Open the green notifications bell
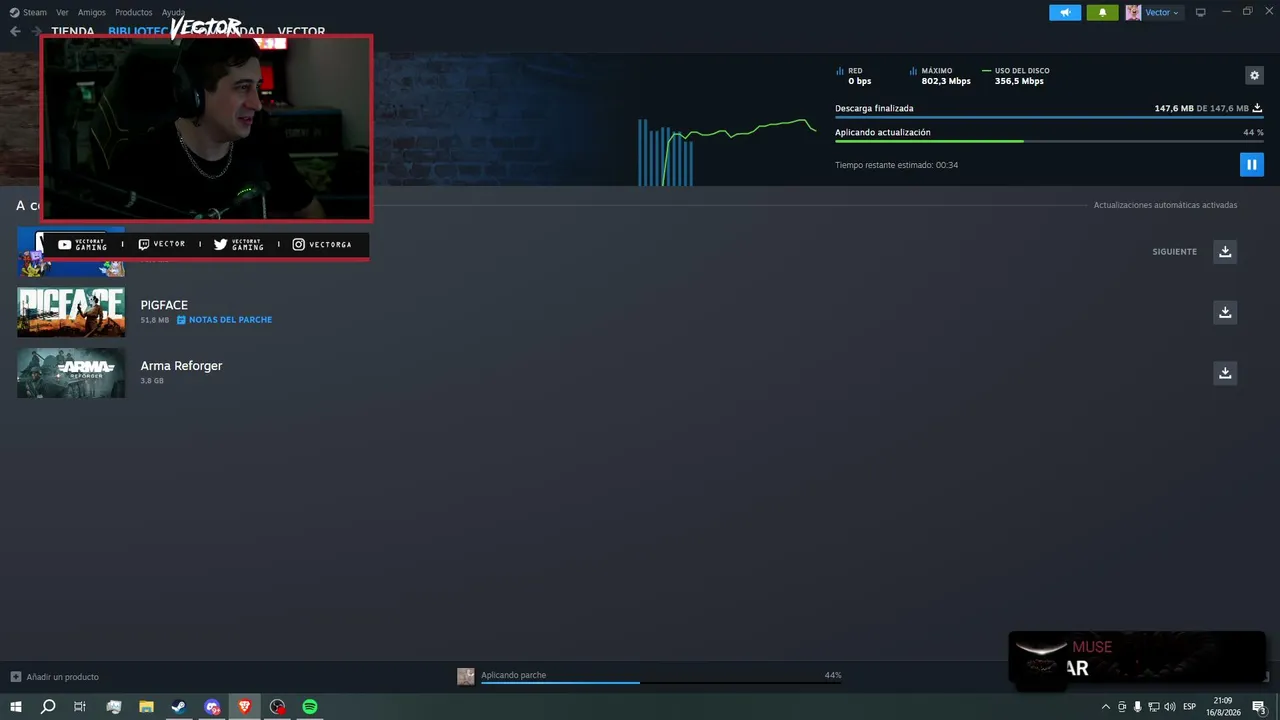The image size is (1280, 720). point(1102,12)
